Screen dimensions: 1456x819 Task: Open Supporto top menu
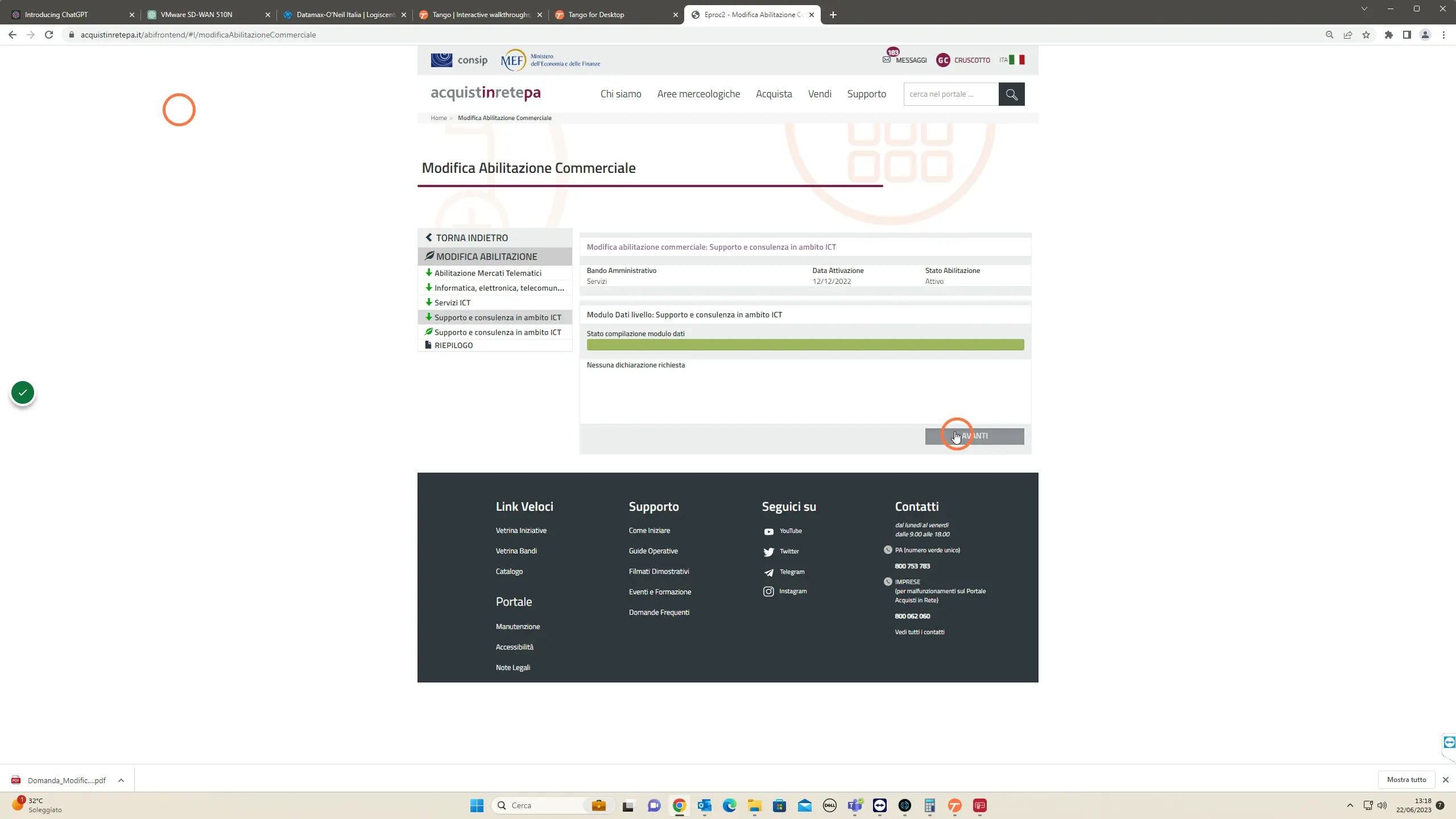[x=866, y=94]
